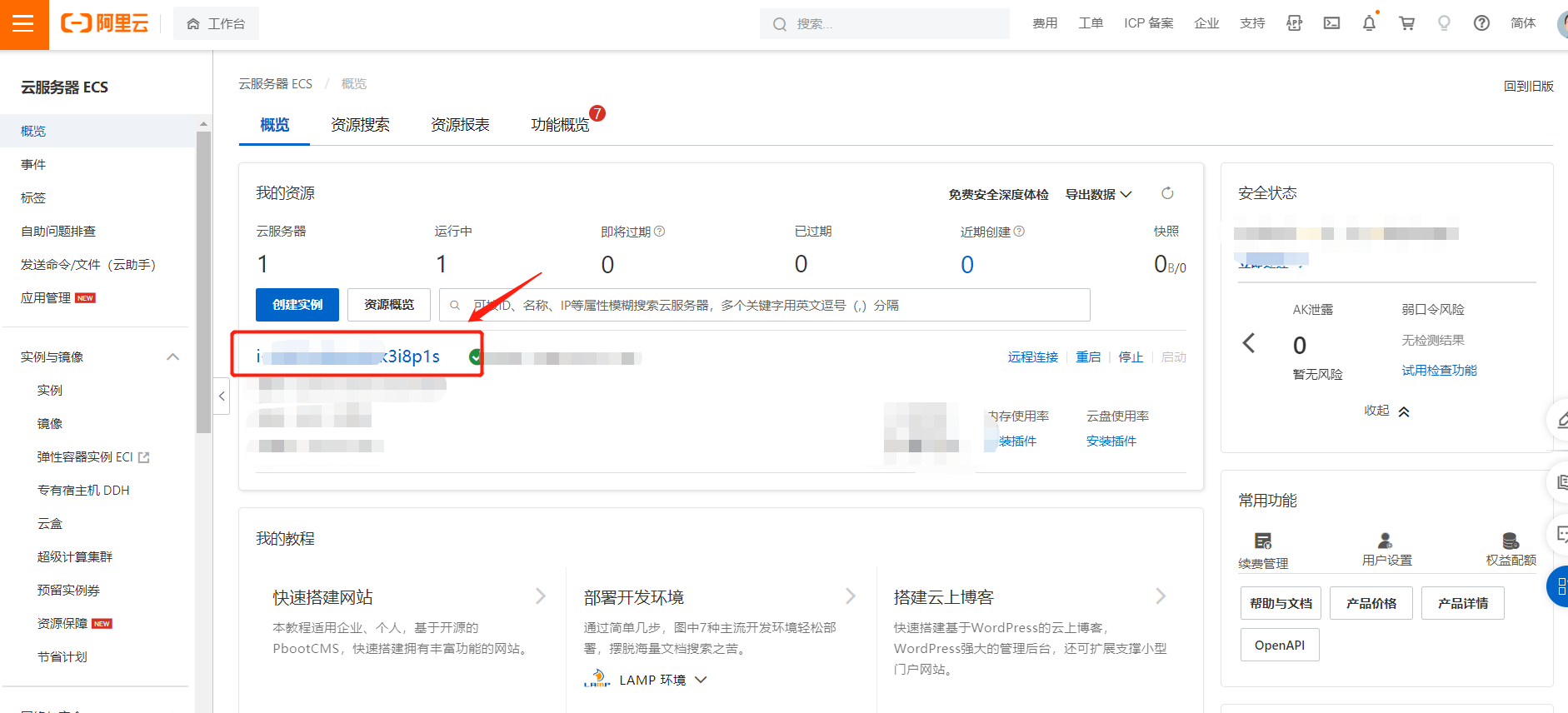The width and height of the screenshot is (1568, 713).
Task: Focus the top global search box
Action: 884,24
